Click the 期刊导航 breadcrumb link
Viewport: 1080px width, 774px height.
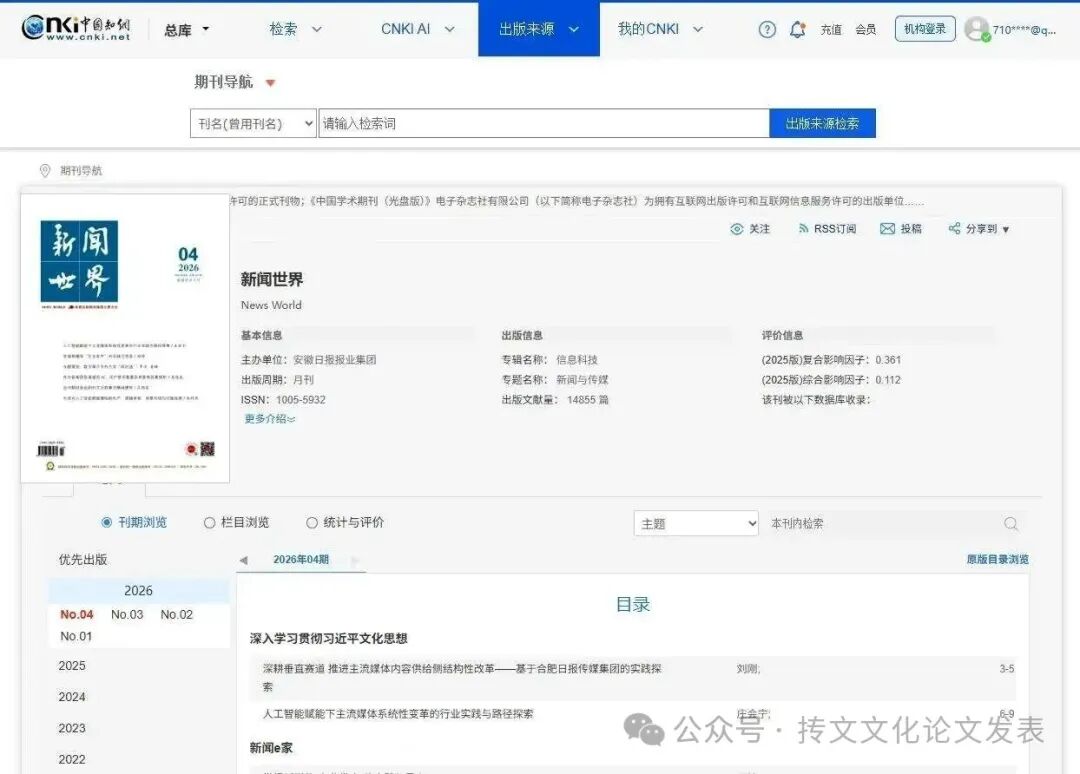pos(81,170)
